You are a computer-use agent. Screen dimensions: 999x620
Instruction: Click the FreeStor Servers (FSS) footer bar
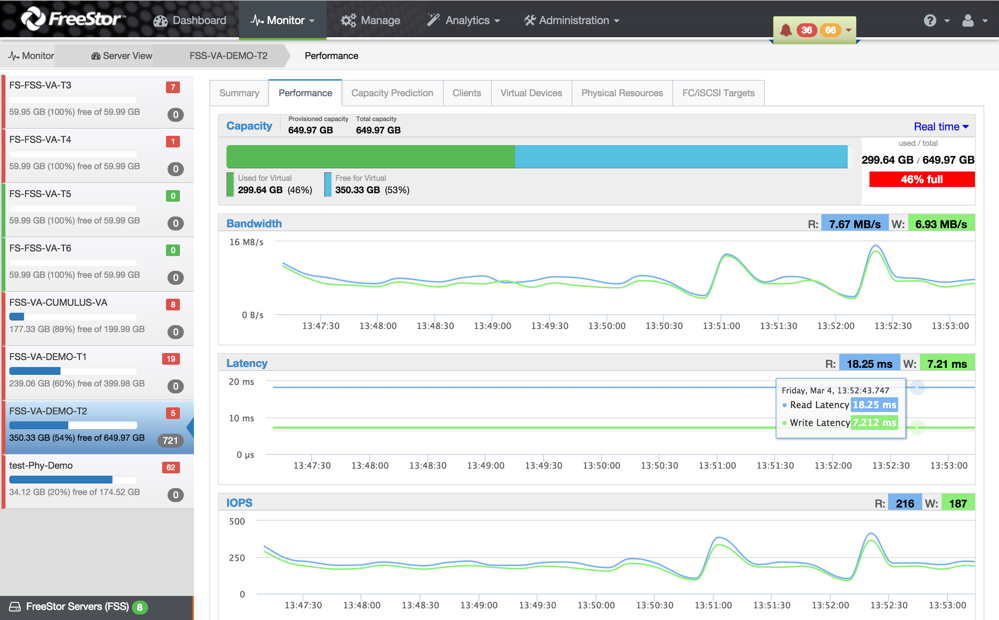97,607
